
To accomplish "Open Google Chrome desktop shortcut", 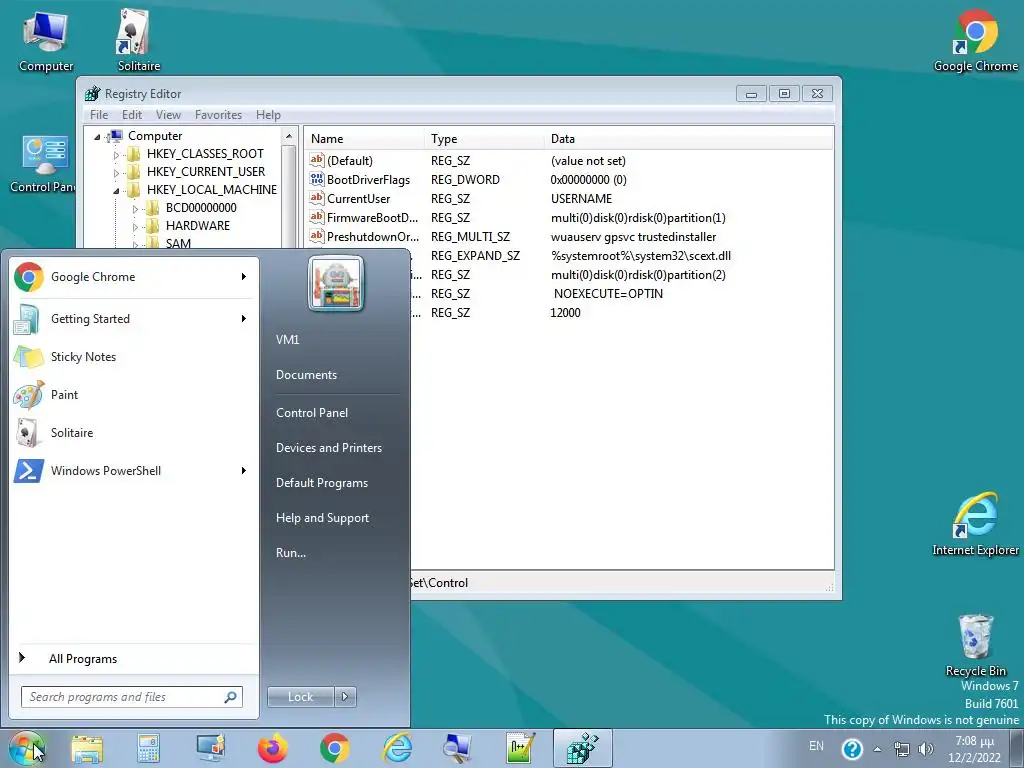I will [975, 42].
